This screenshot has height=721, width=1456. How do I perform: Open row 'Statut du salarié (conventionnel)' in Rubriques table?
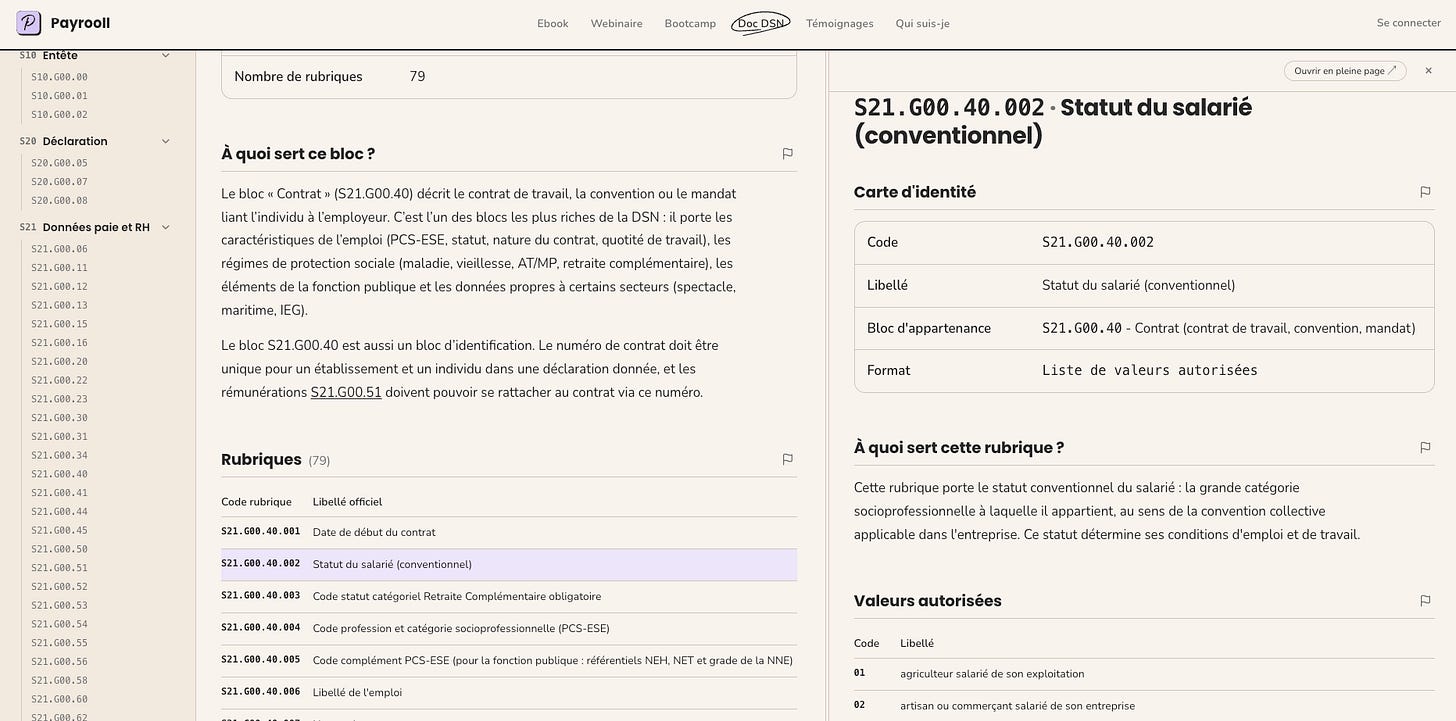[509, 565]
